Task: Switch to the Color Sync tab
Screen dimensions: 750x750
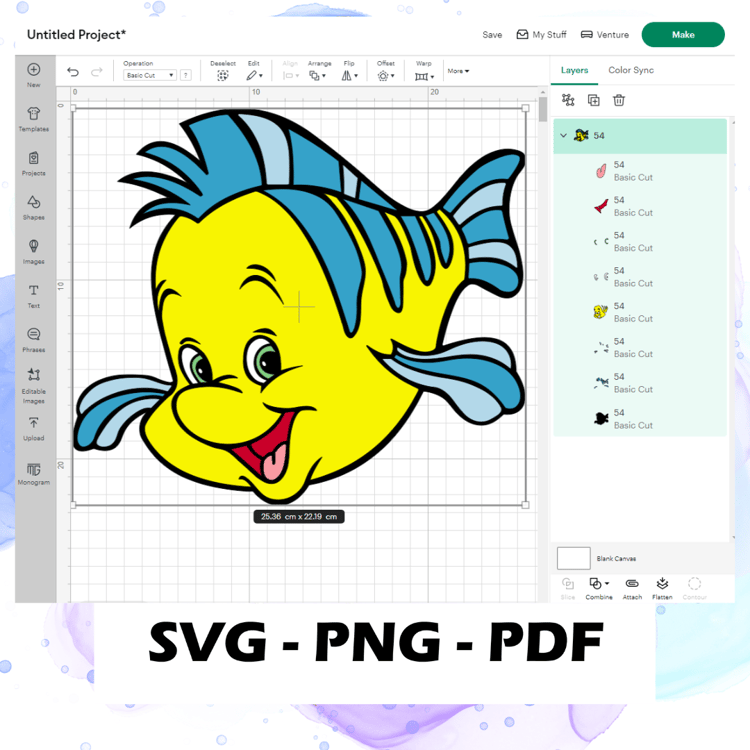Action: (631, 70)
